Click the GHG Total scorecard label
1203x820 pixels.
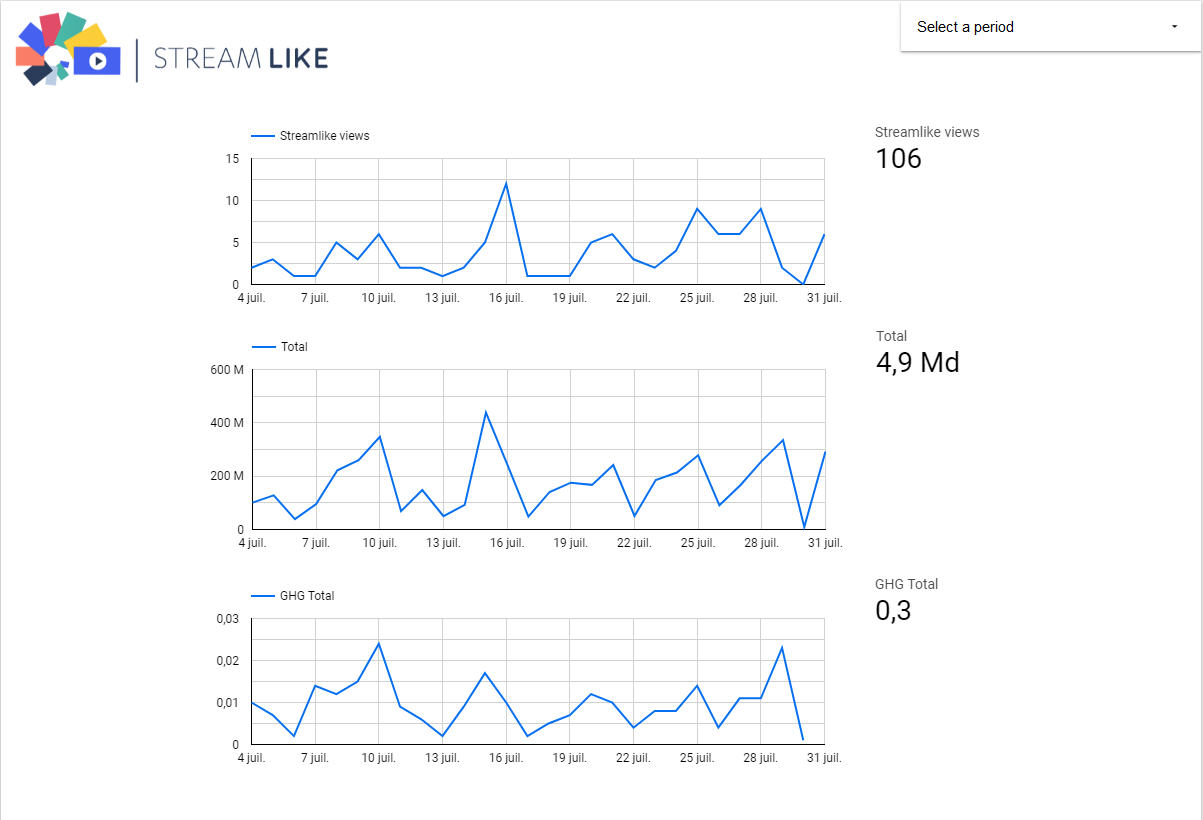(x=906, y=584)
